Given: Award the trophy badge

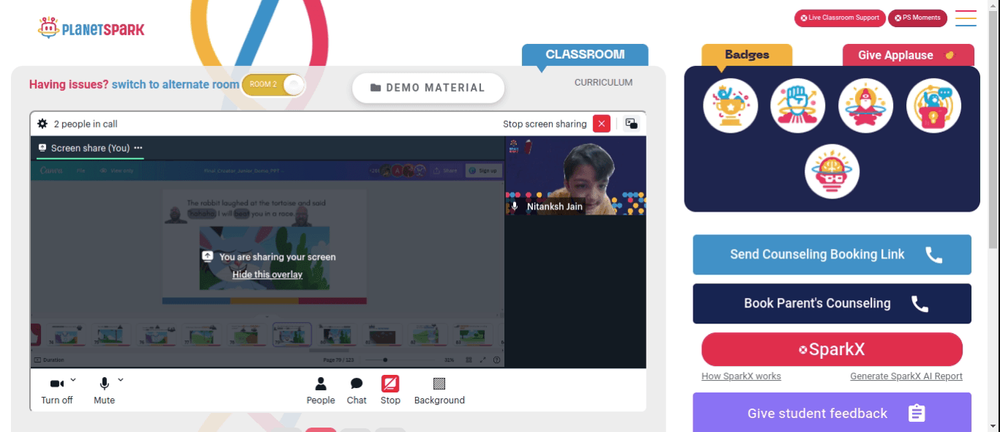Looking at the screenshot, I should [730, 105].
